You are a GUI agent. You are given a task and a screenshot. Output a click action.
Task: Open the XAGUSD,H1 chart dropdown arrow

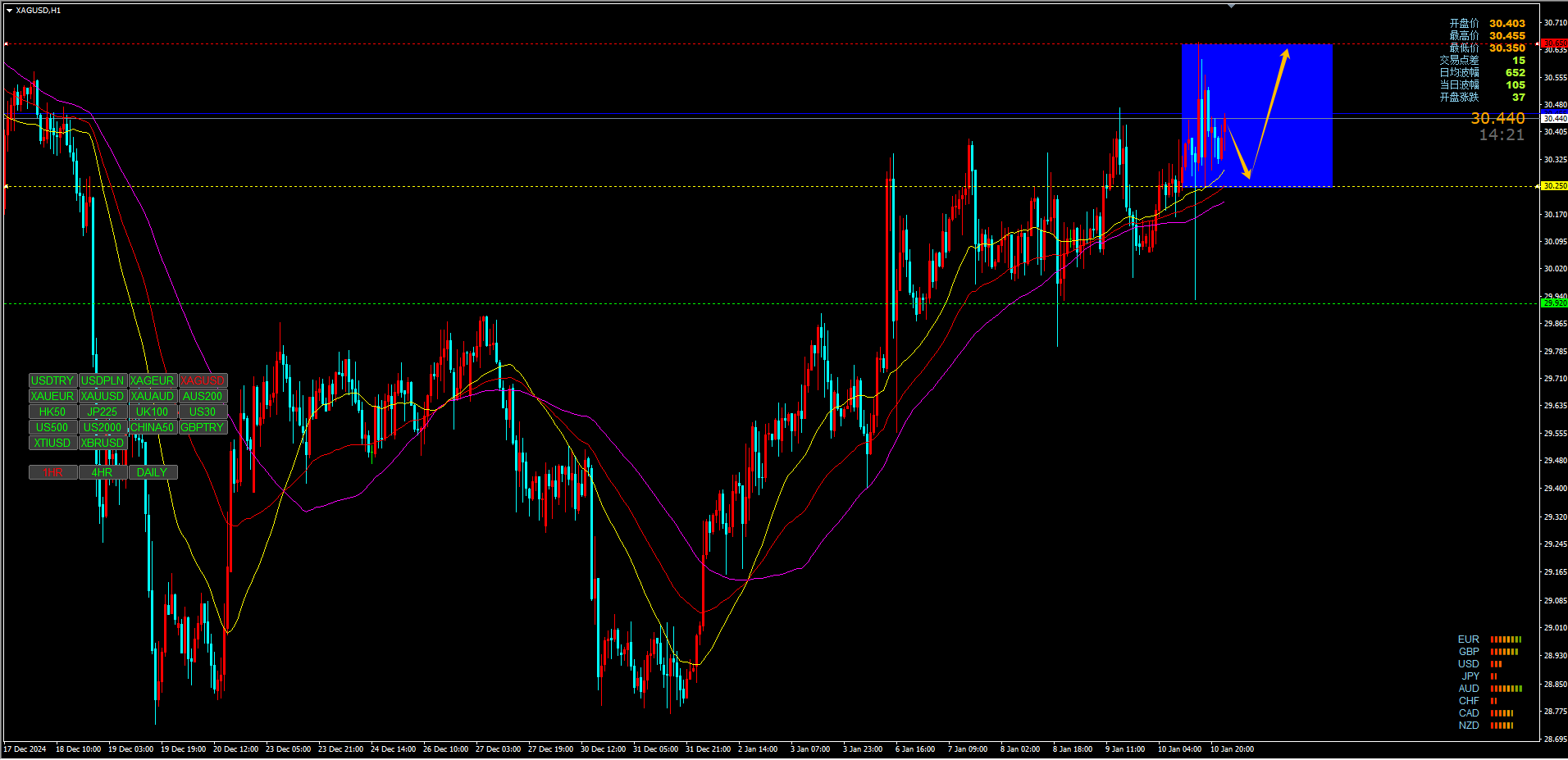[9, 11]
